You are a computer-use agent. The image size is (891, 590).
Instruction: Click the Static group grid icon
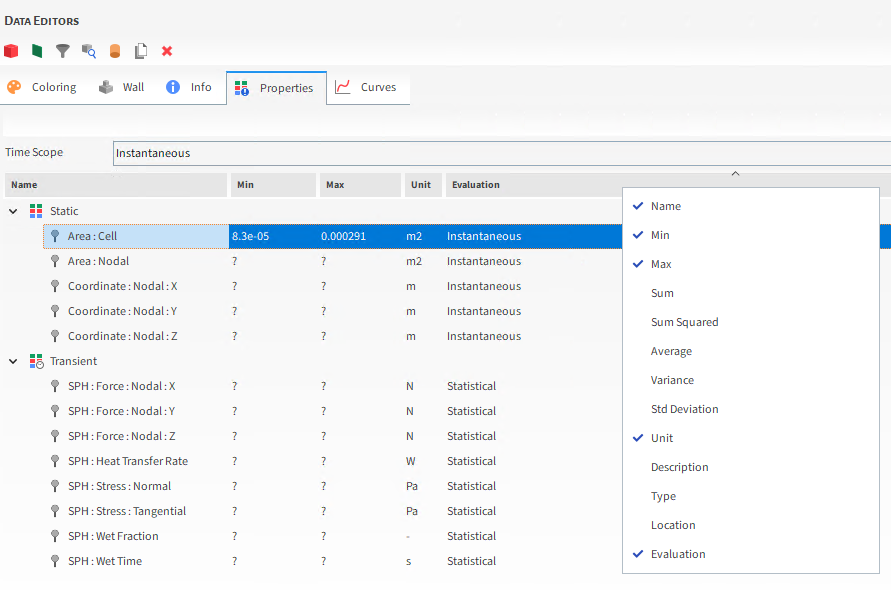tap(36, 211)
